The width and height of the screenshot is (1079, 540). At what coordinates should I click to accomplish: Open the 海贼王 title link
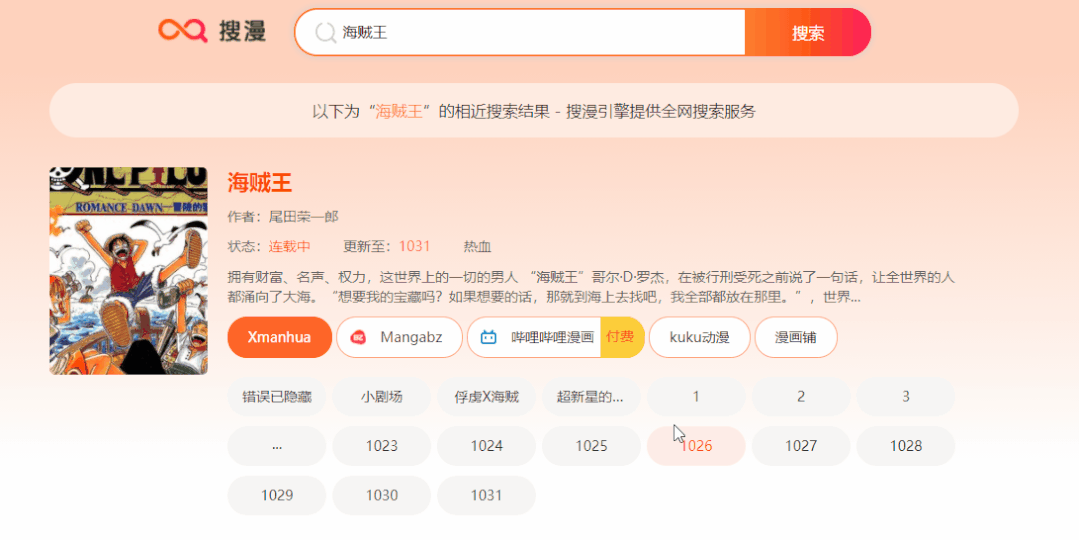260,183
